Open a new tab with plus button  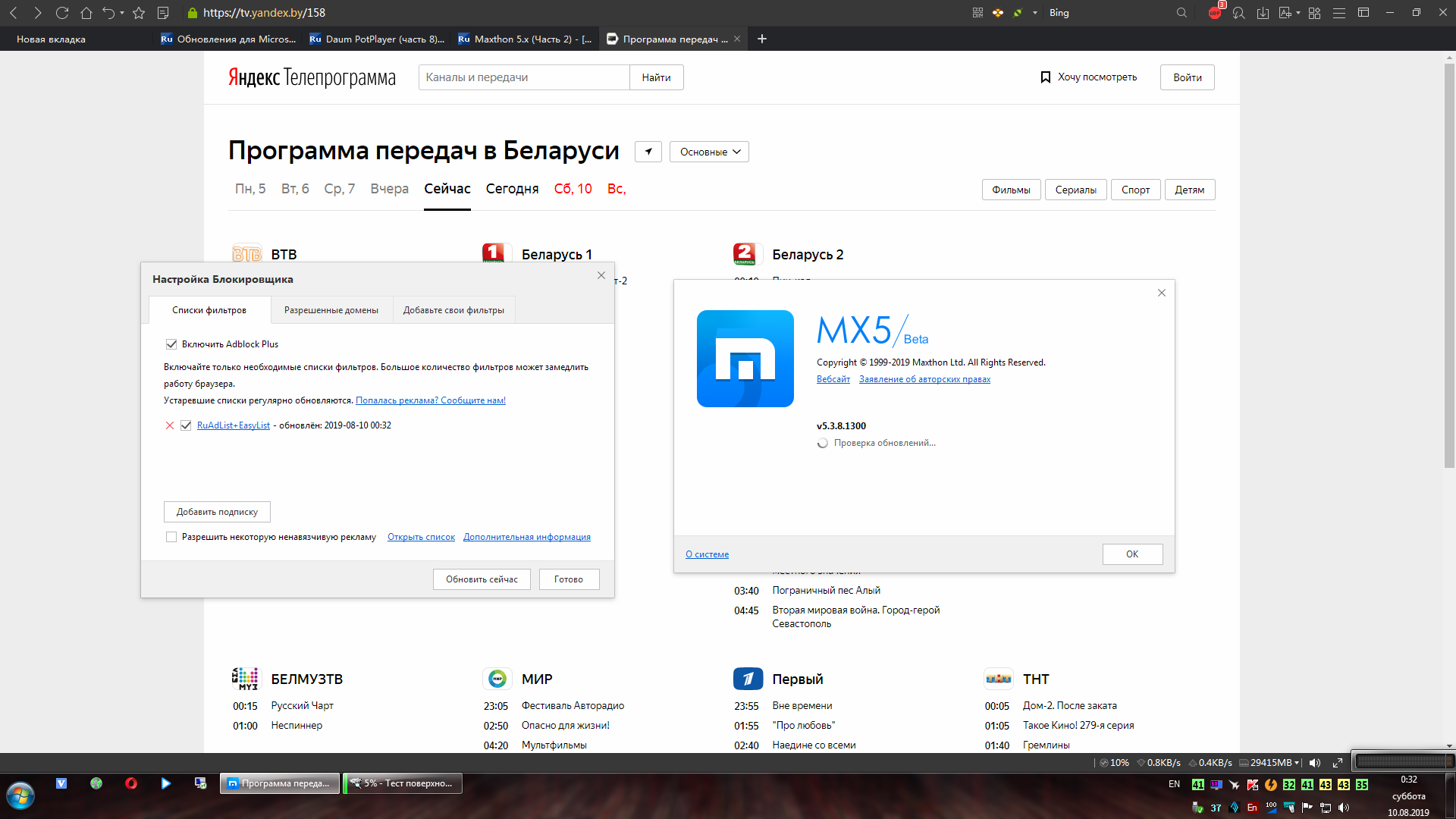click(762, 39)
